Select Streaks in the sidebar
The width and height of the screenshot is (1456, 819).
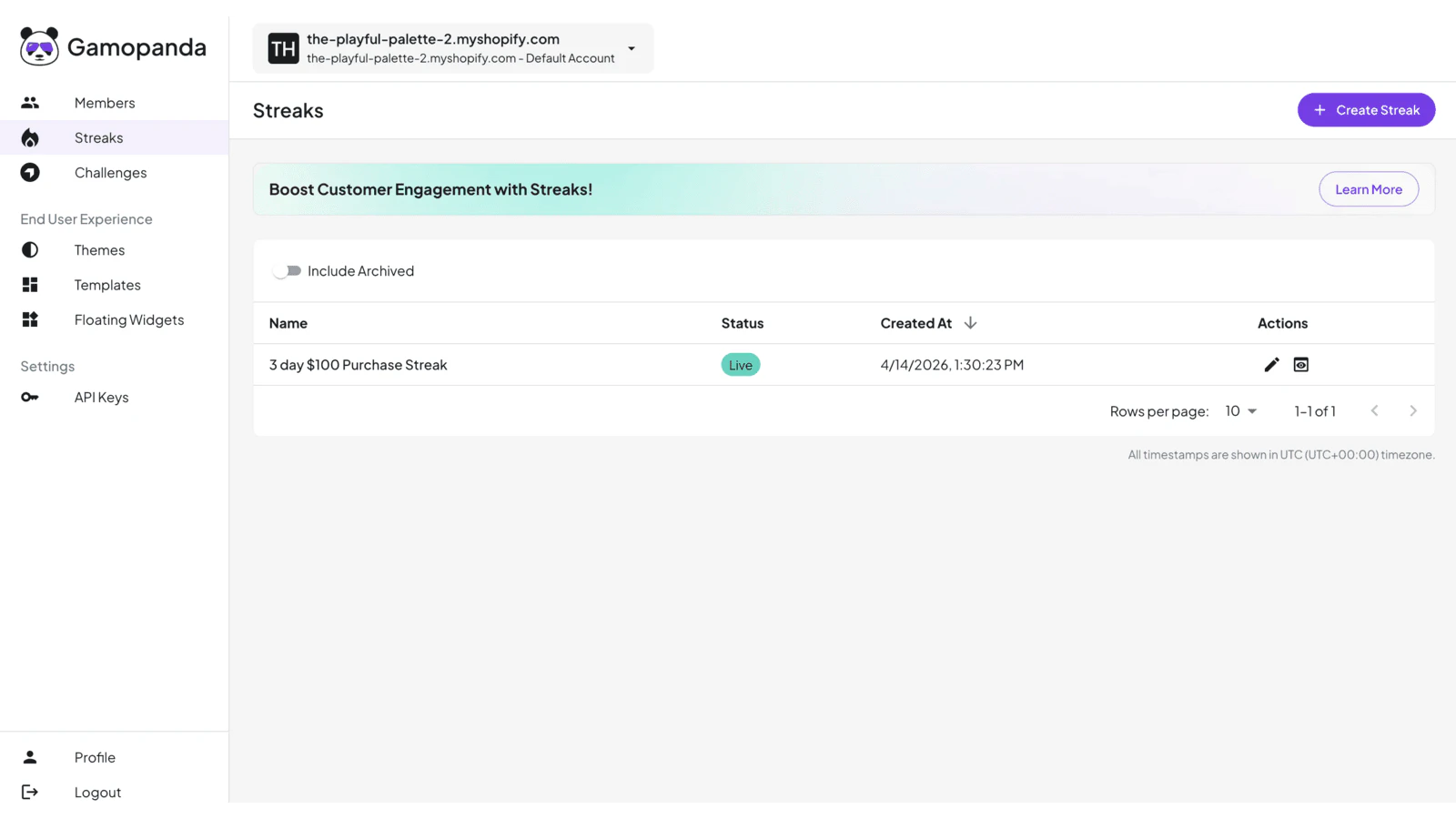(114, 137)
